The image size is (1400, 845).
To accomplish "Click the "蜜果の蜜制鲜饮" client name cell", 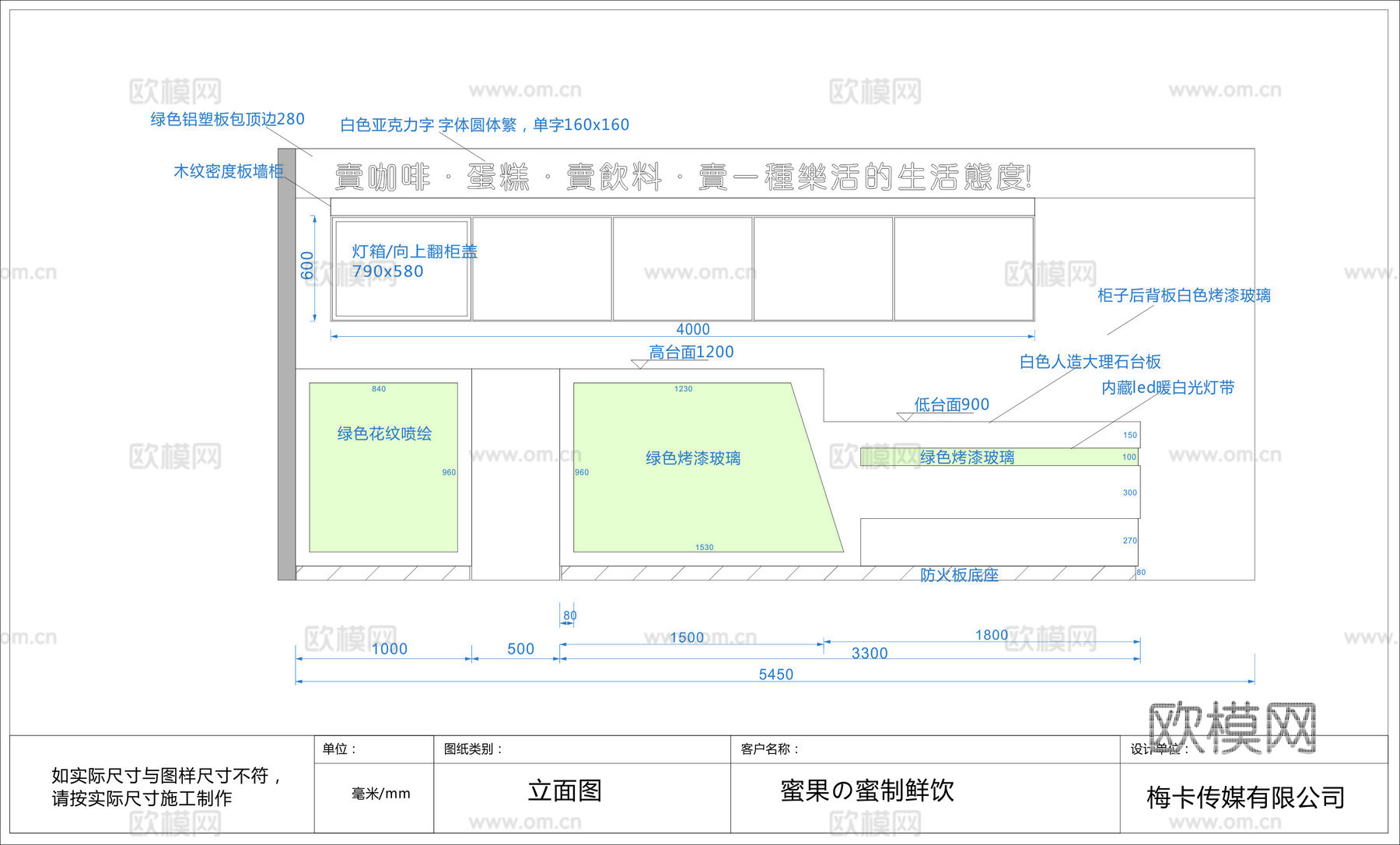I will (867, 792).
